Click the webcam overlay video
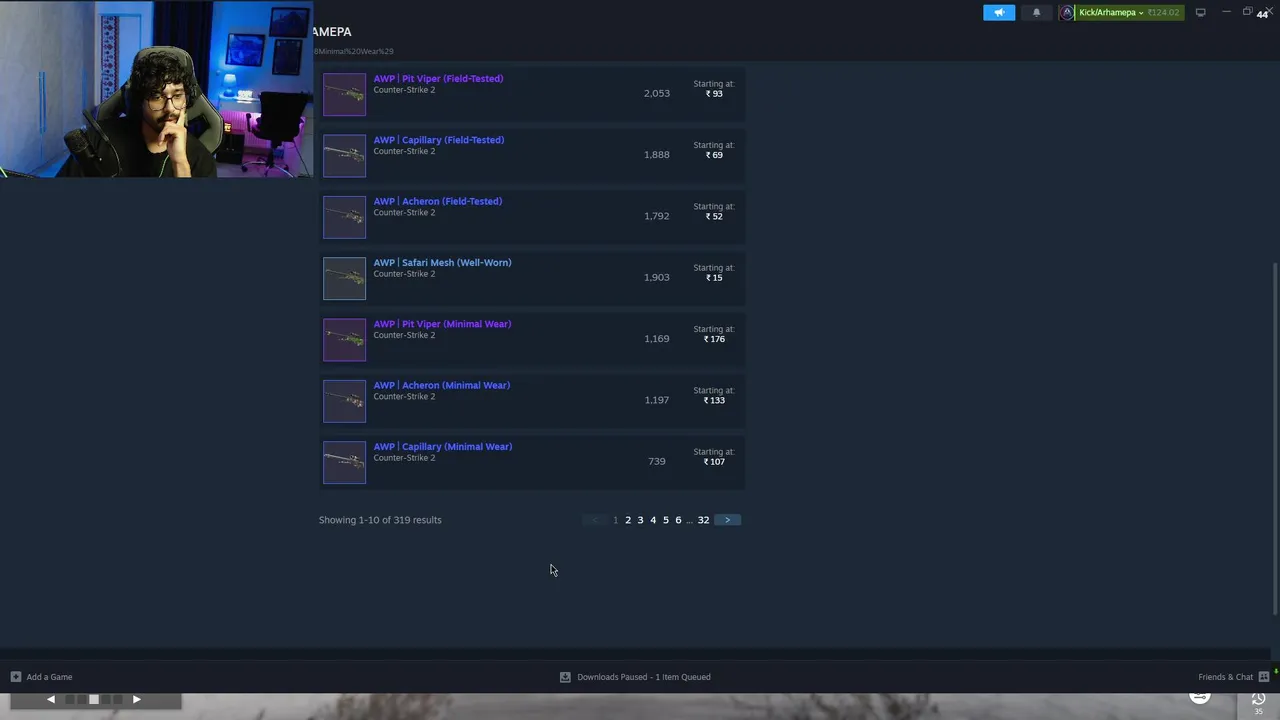This screenshot has width=1280, height=720. pyautogui.click(x=156, y=89)
